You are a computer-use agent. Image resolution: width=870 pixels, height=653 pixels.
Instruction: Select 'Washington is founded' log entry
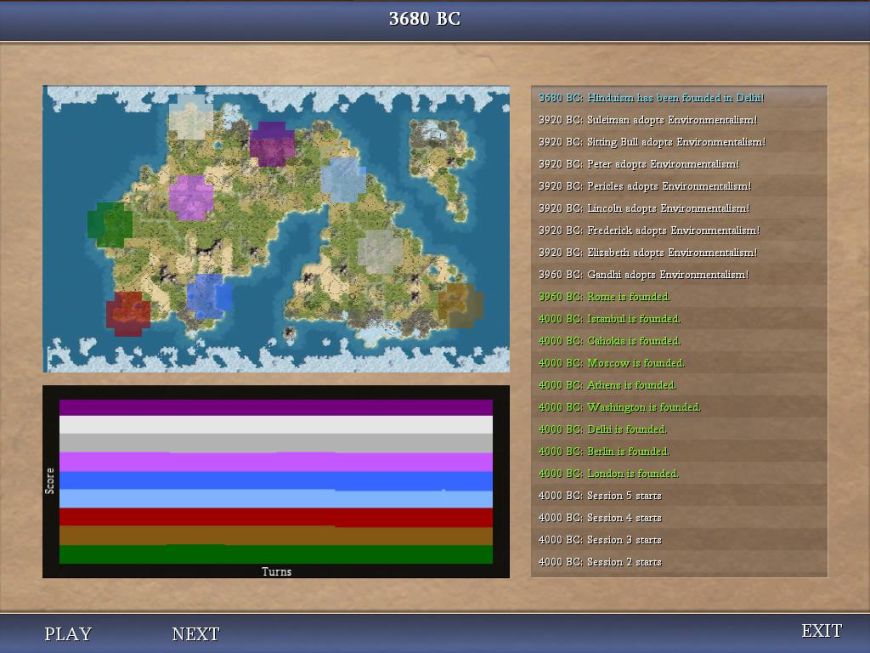[679, 407]
